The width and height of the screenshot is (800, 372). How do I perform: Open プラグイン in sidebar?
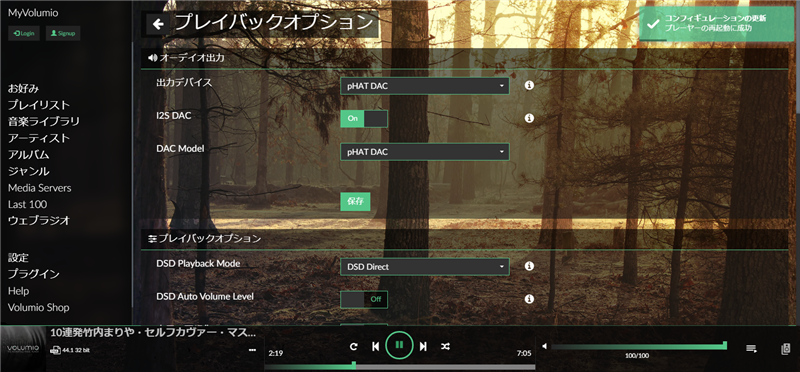tap(34, 274)
